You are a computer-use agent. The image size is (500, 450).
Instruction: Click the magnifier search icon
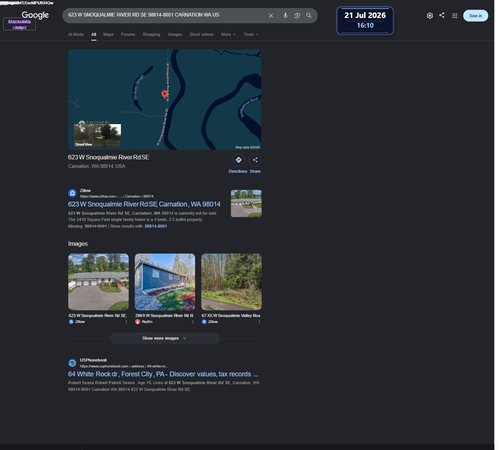[309, 16]
